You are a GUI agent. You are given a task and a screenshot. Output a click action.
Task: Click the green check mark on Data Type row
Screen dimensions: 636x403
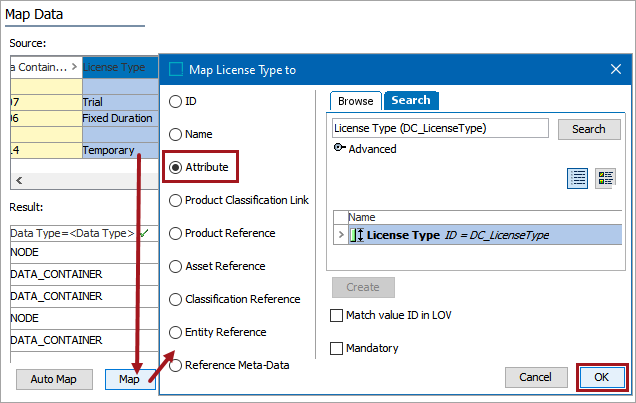coord(144,233)
